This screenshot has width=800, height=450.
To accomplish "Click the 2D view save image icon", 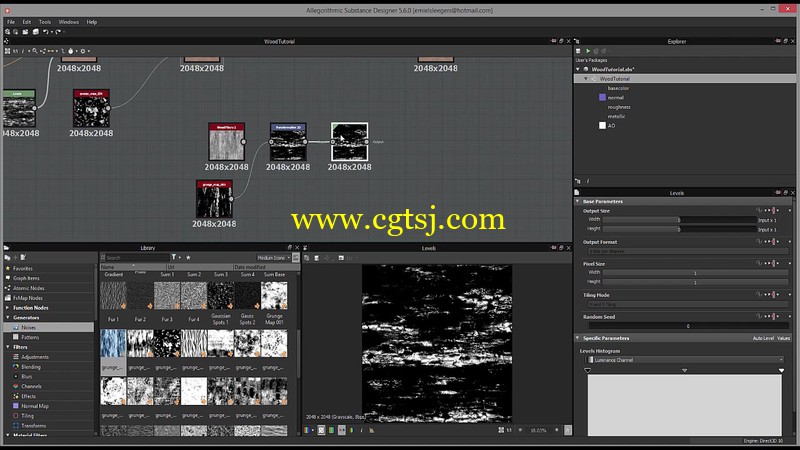I will pyautogui.click(x=317, y=258).
